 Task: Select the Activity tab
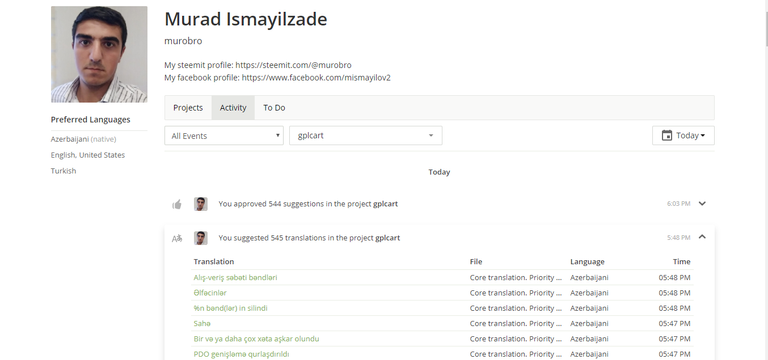[233, 108]
